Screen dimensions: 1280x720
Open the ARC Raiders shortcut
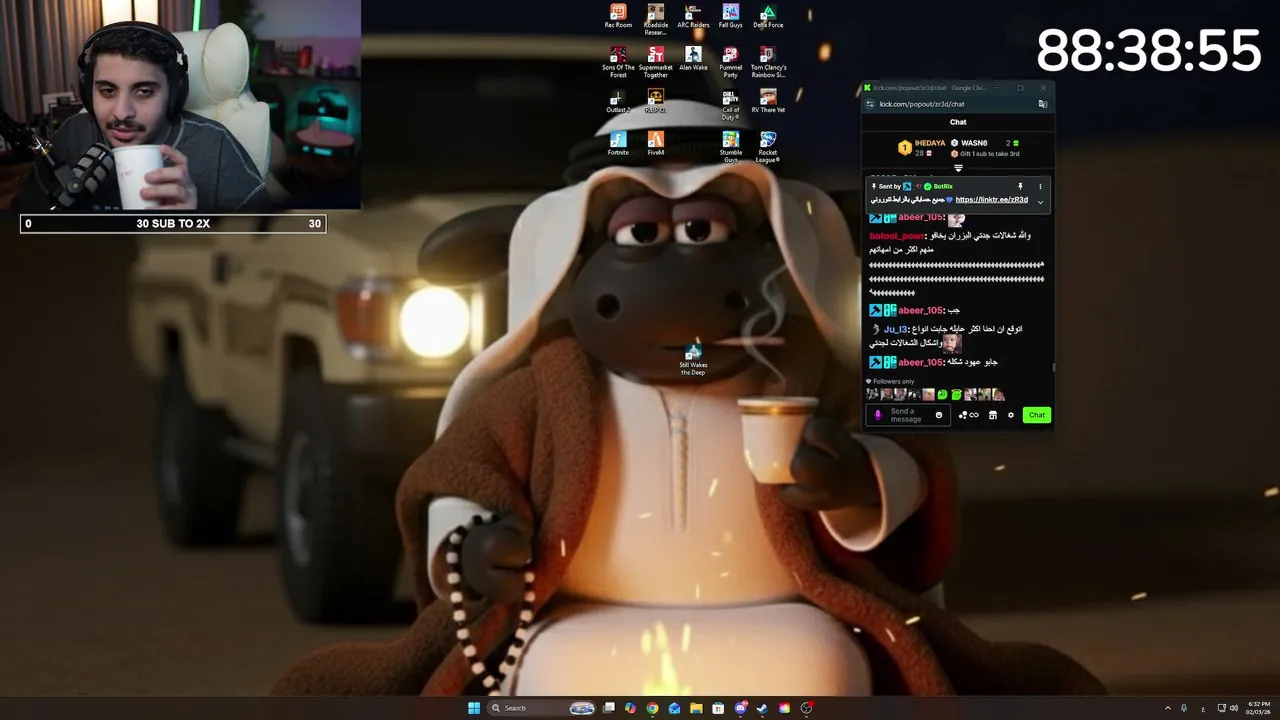click(693, 16)
